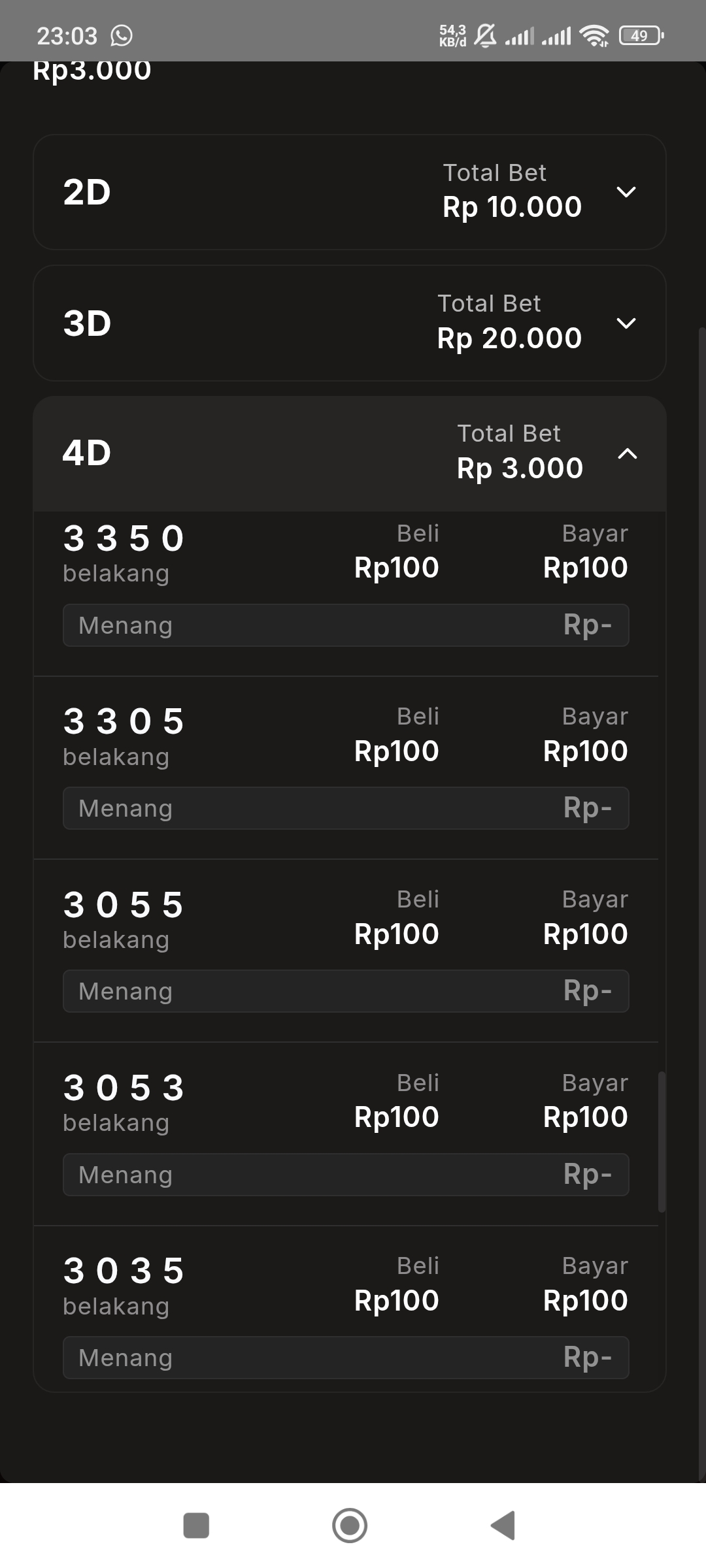Screen dimensions: 706x1568
Task: Tap the 3D section header label
Action: (87, 323)
